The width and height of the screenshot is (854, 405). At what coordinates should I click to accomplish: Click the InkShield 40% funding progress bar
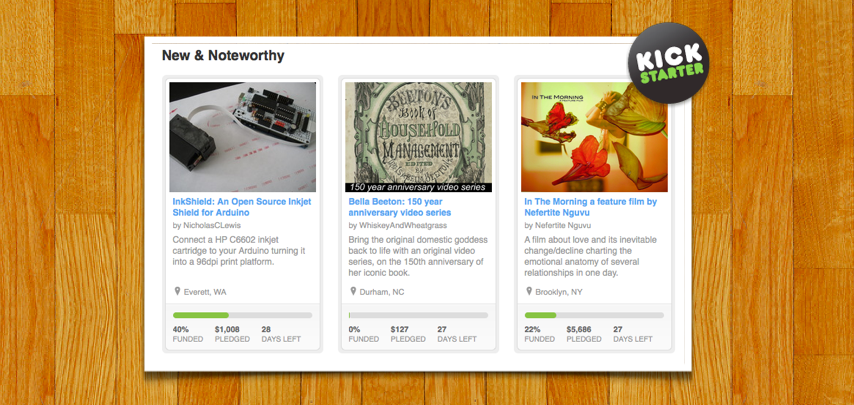click(243, 315)
